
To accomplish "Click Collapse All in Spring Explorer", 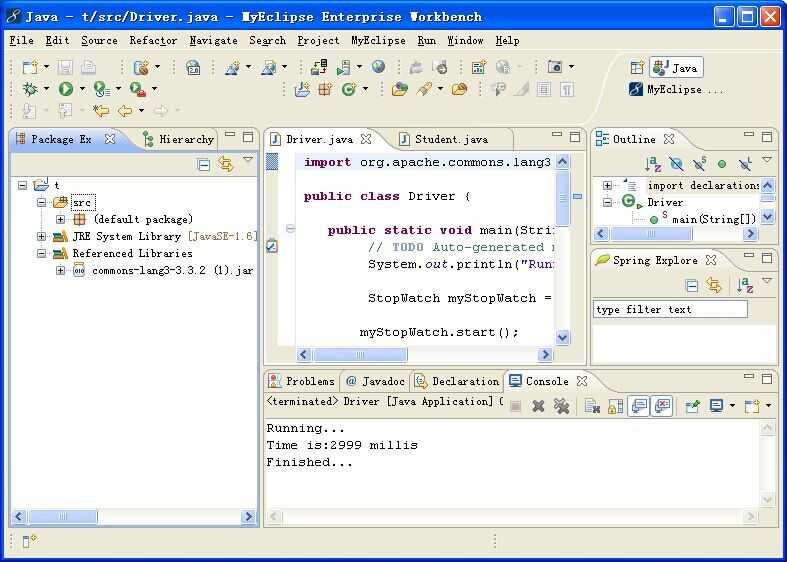I will tap(692, 286).
